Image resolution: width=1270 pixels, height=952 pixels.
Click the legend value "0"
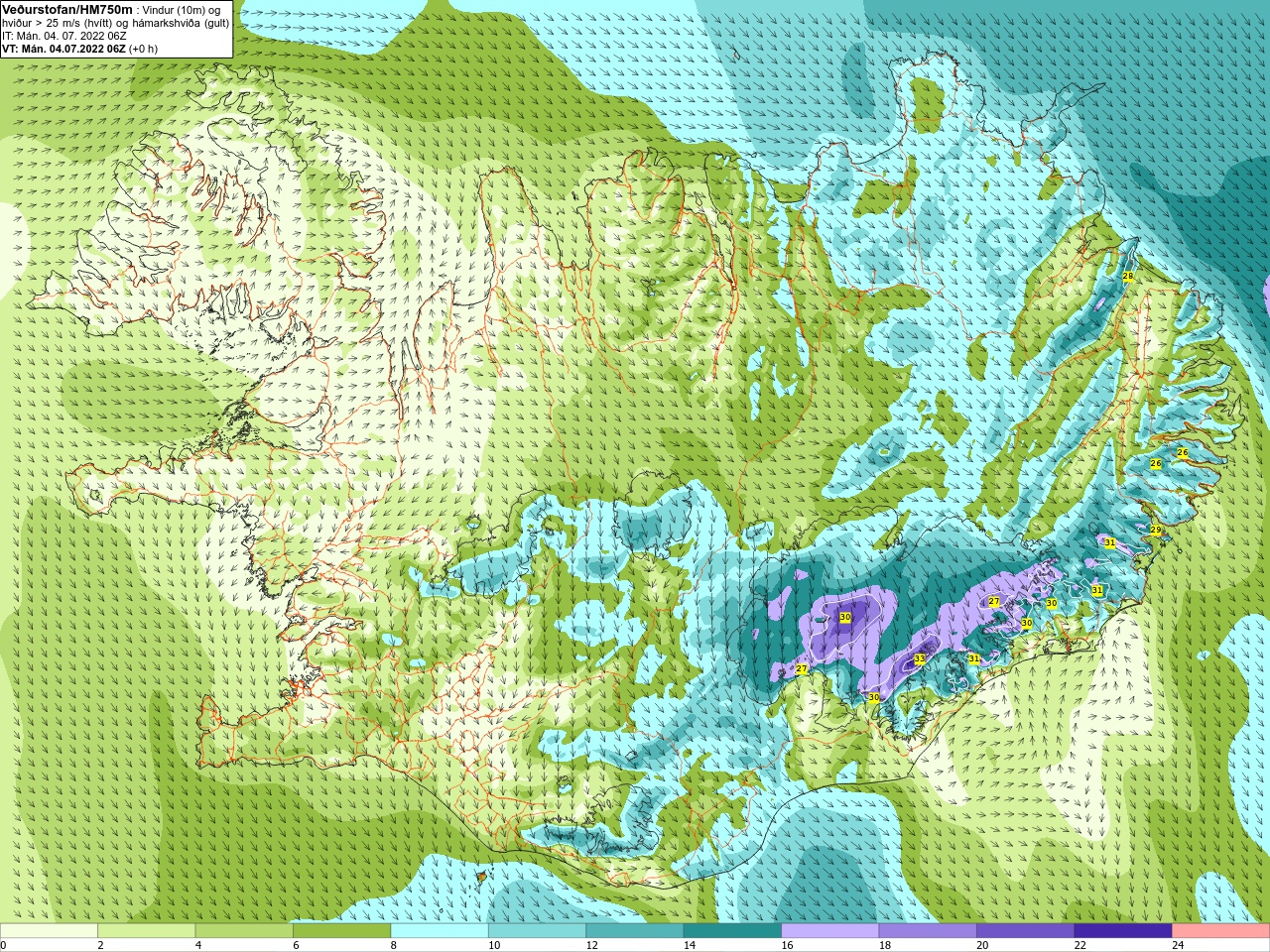[3, 945]
